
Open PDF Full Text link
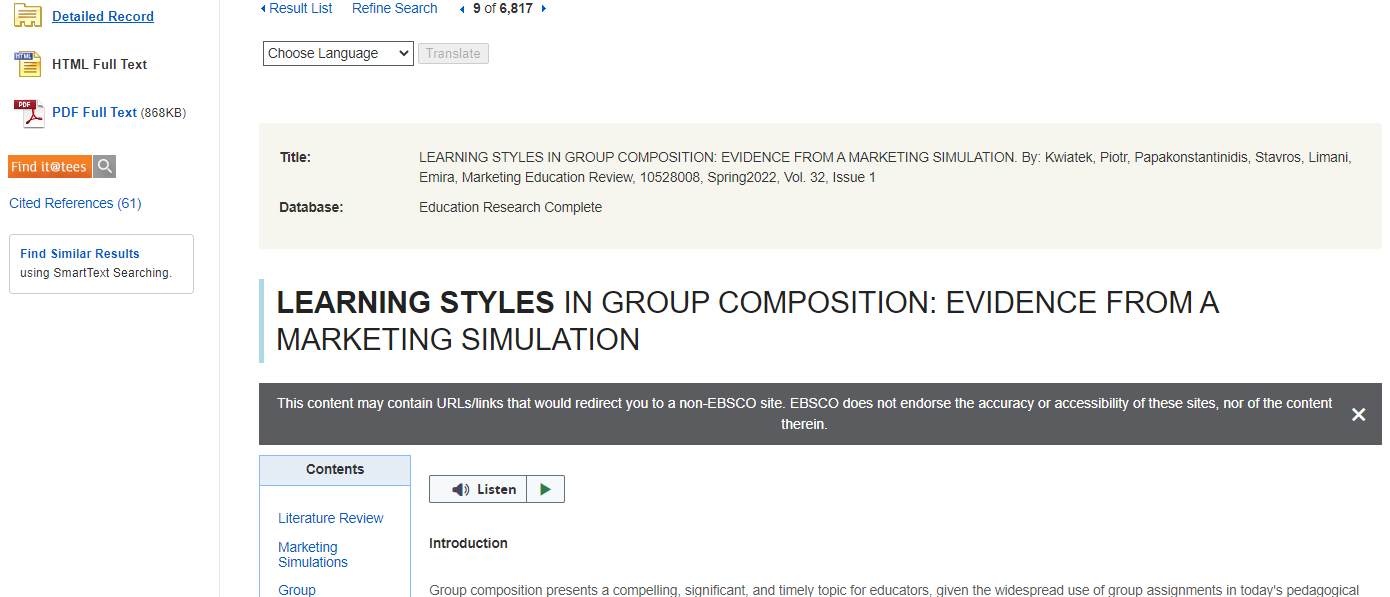pyautogui.click(x=94, y=112)
